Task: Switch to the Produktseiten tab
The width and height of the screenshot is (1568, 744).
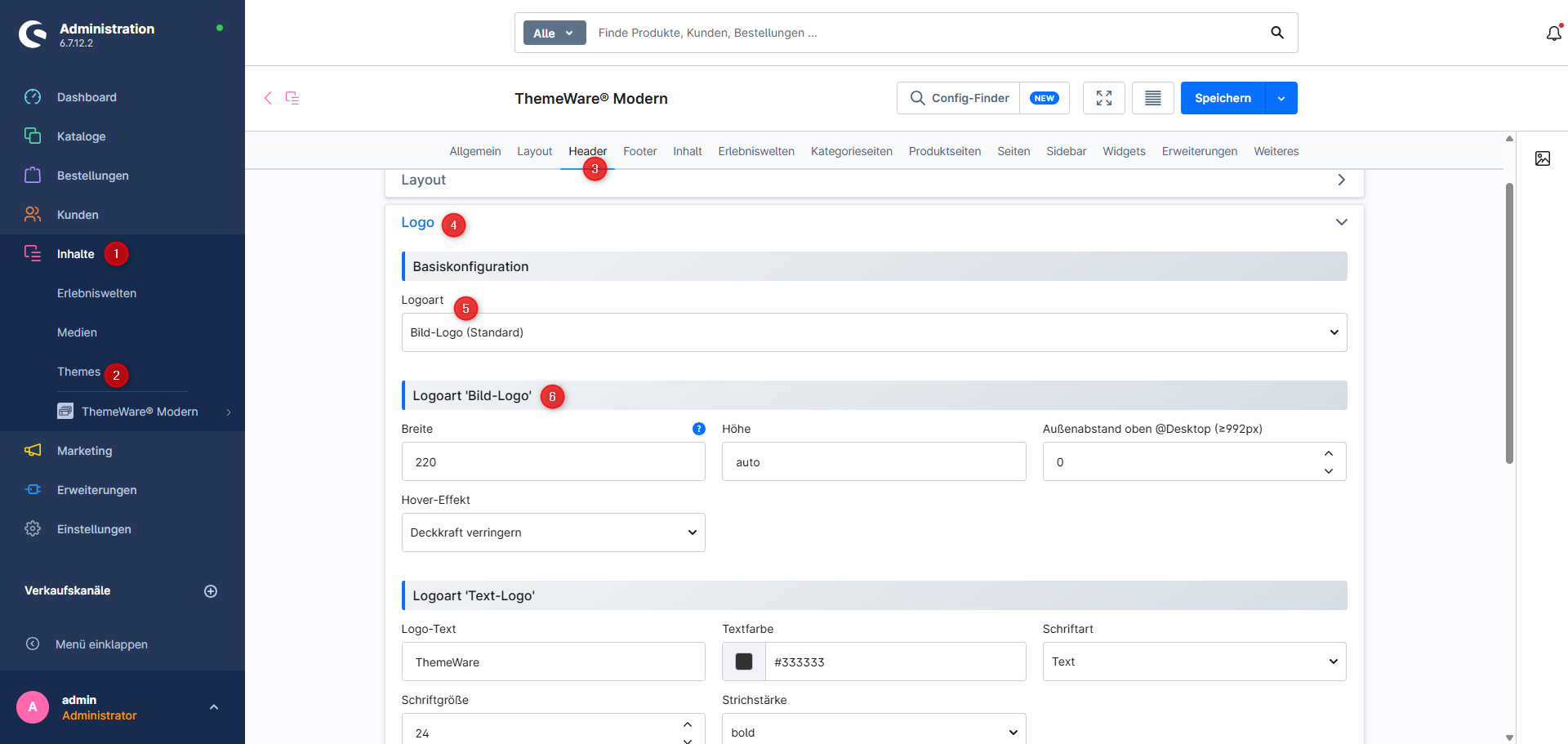Action: tap(945, 151)
